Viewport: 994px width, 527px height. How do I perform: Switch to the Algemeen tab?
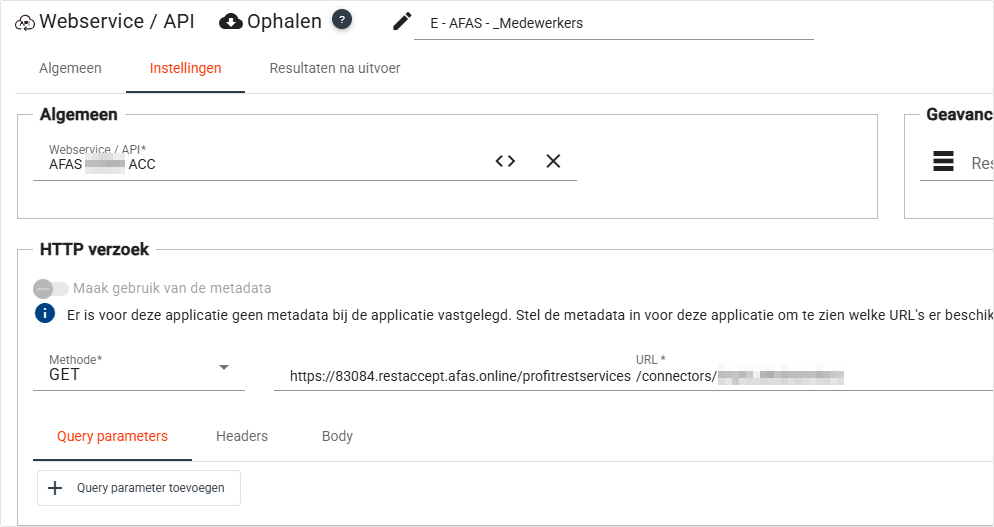point(70,69)
